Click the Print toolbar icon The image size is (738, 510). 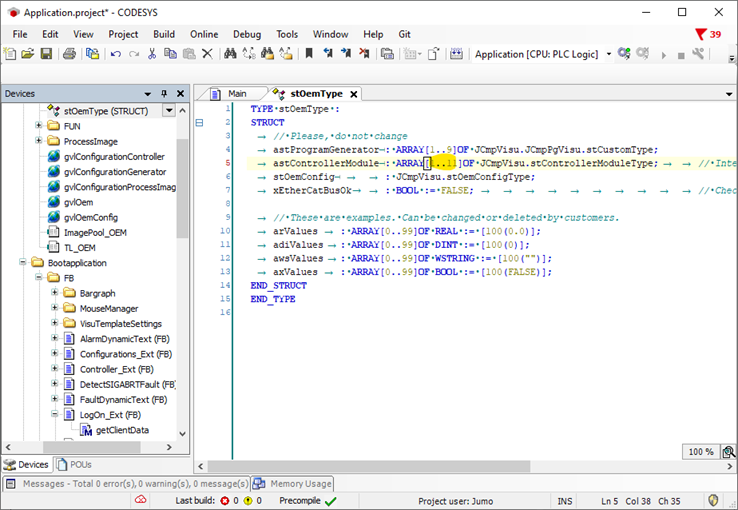pos(69,54)
